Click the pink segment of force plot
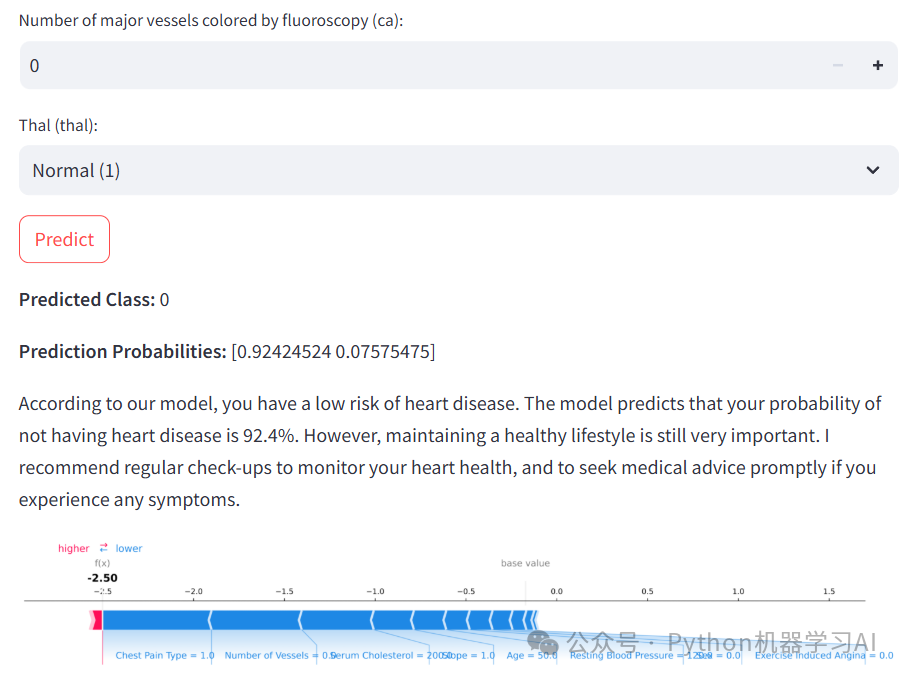 coord(97,621)
